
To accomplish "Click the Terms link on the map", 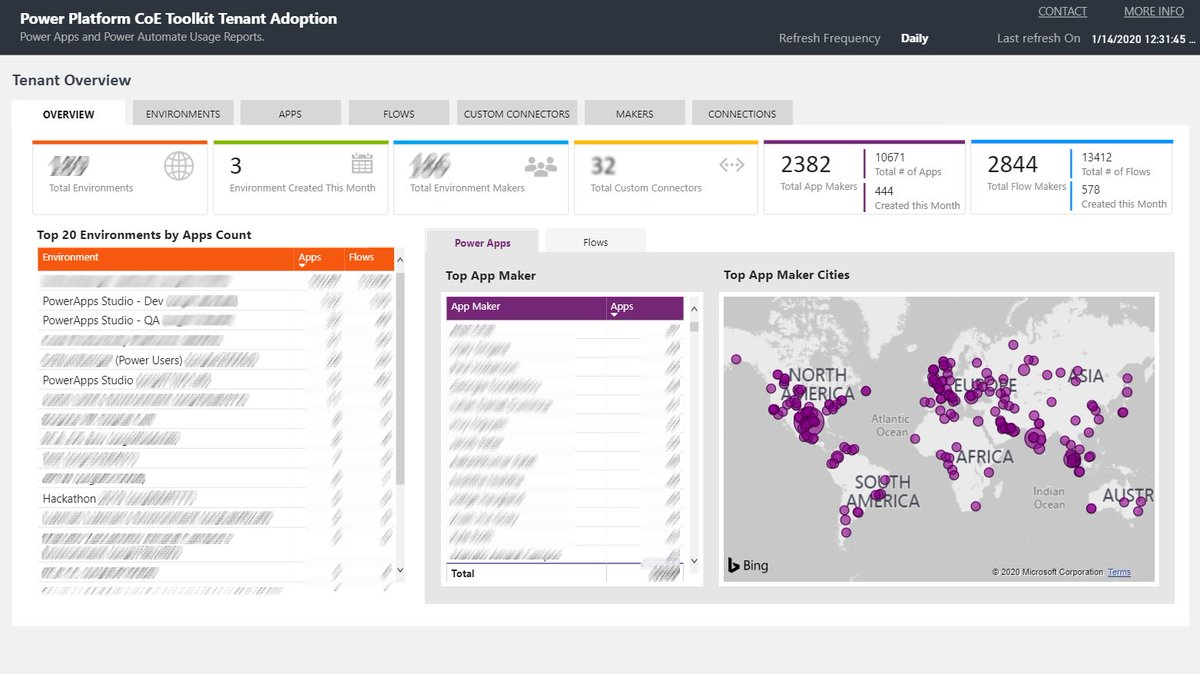I will pos(1119,572).
